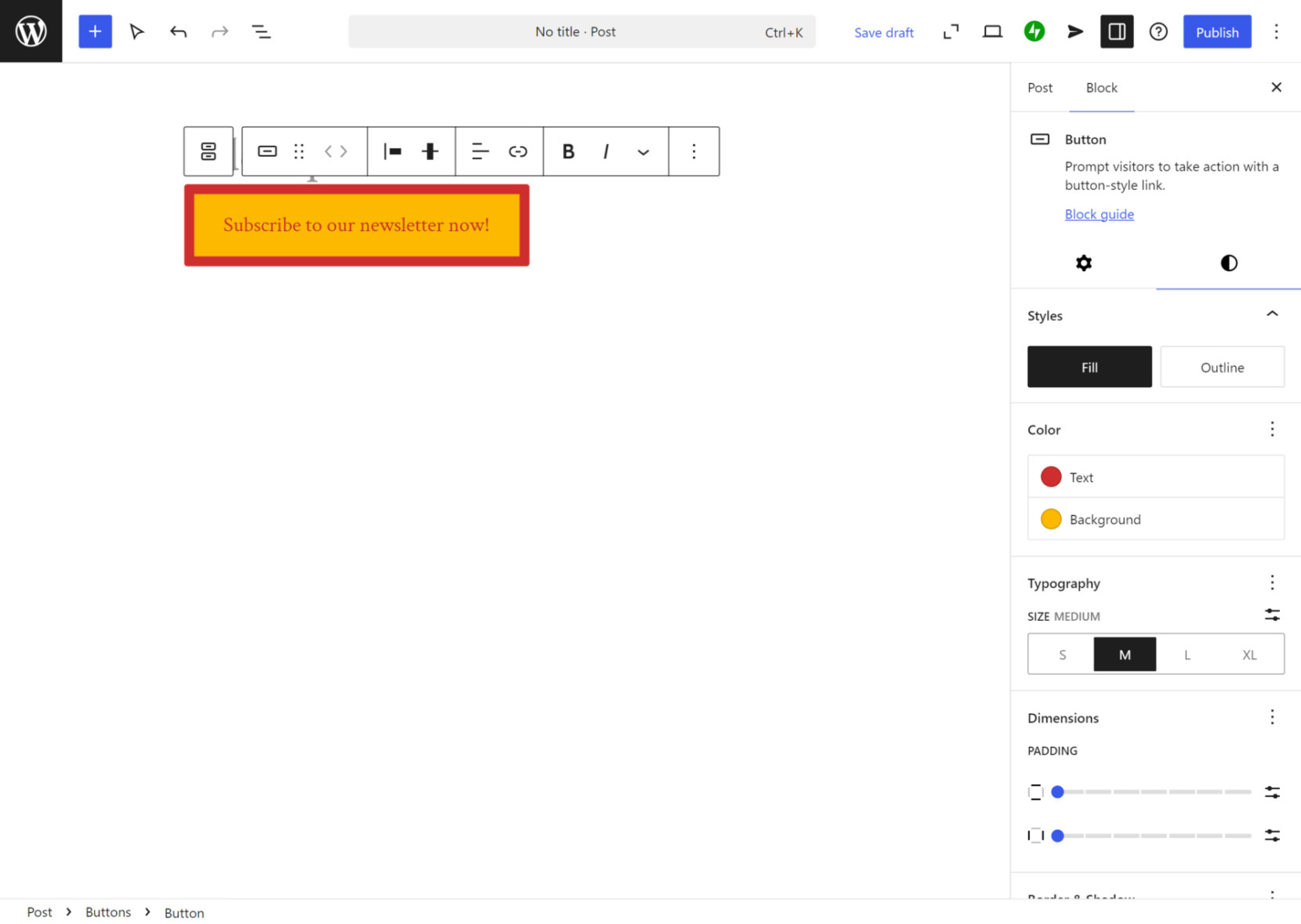This screenshot has height=924, width=1301.
Task: Open the Block guide link
Action: click(x=1099, y=214)
